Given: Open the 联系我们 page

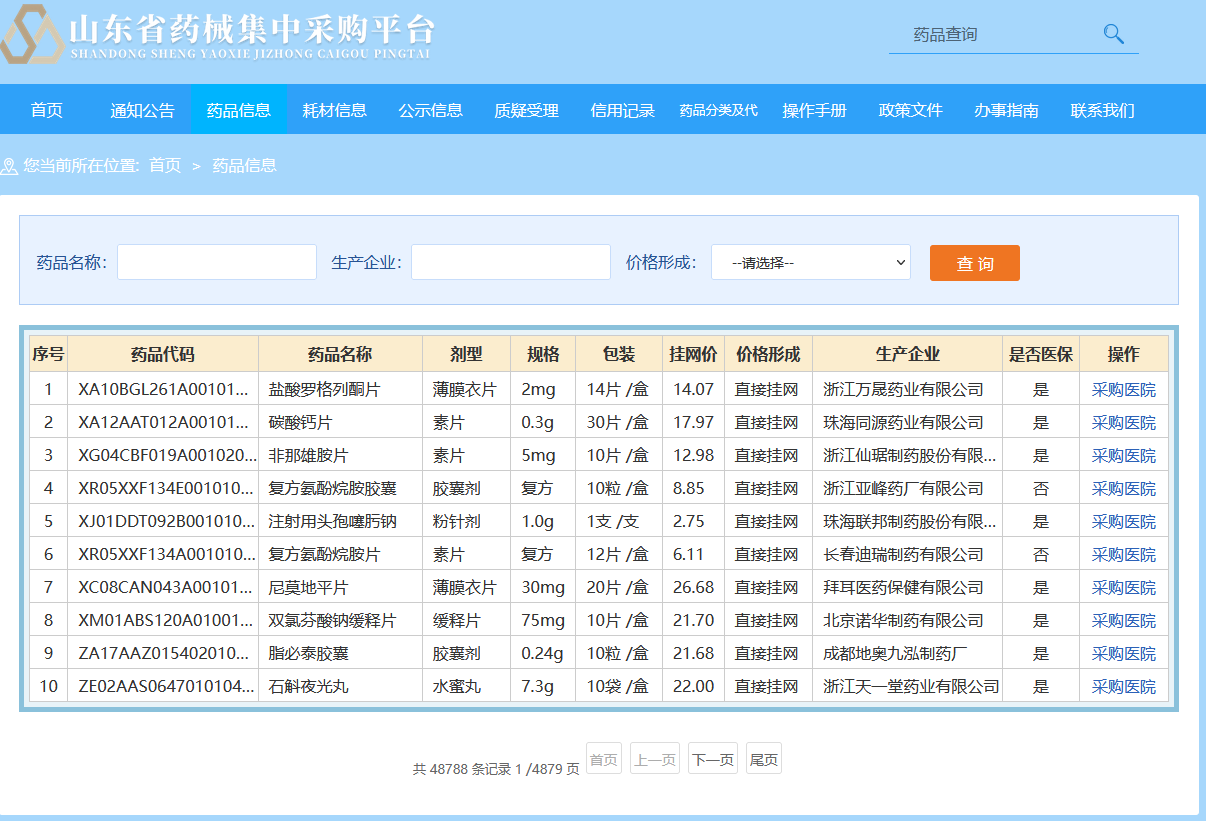Looking at the screenshot, I should (x=1102, y=110).
